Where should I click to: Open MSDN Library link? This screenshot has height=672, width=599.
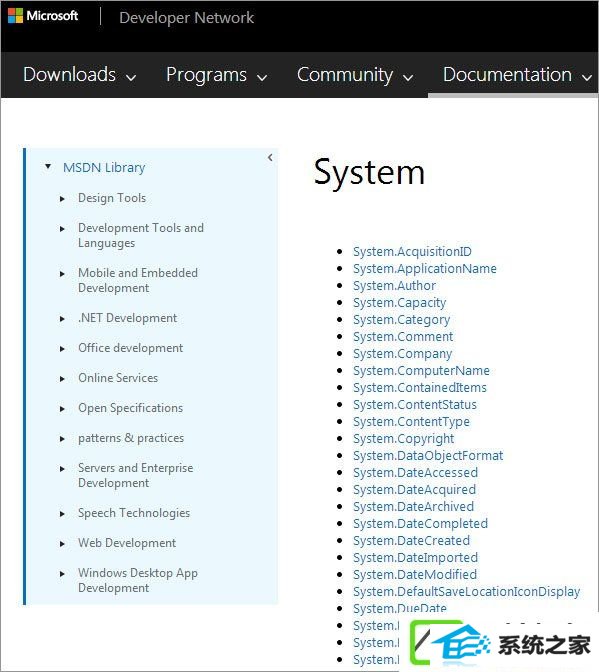coord(104,167)
